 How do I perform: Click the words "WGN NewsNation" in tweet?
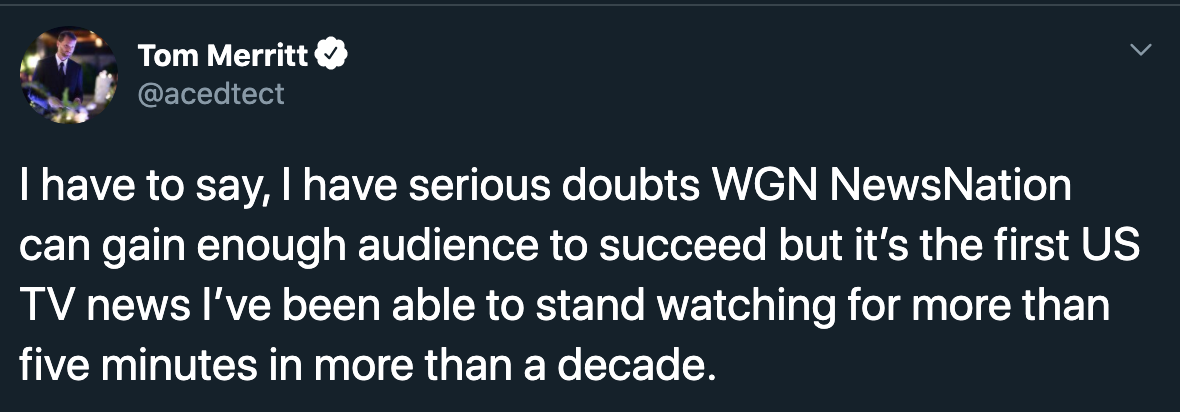892,186
